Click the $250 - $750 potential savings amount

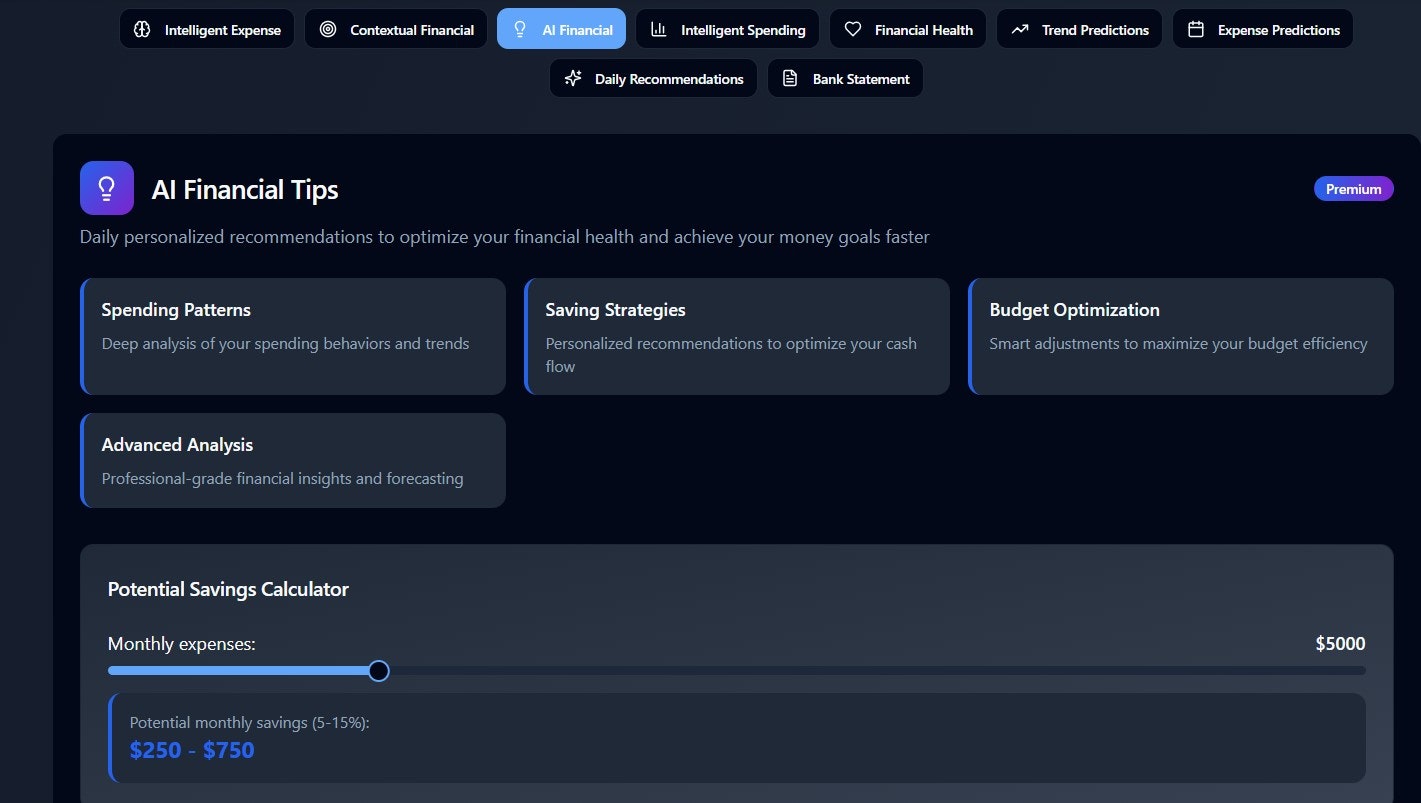(x=192, y=750)
